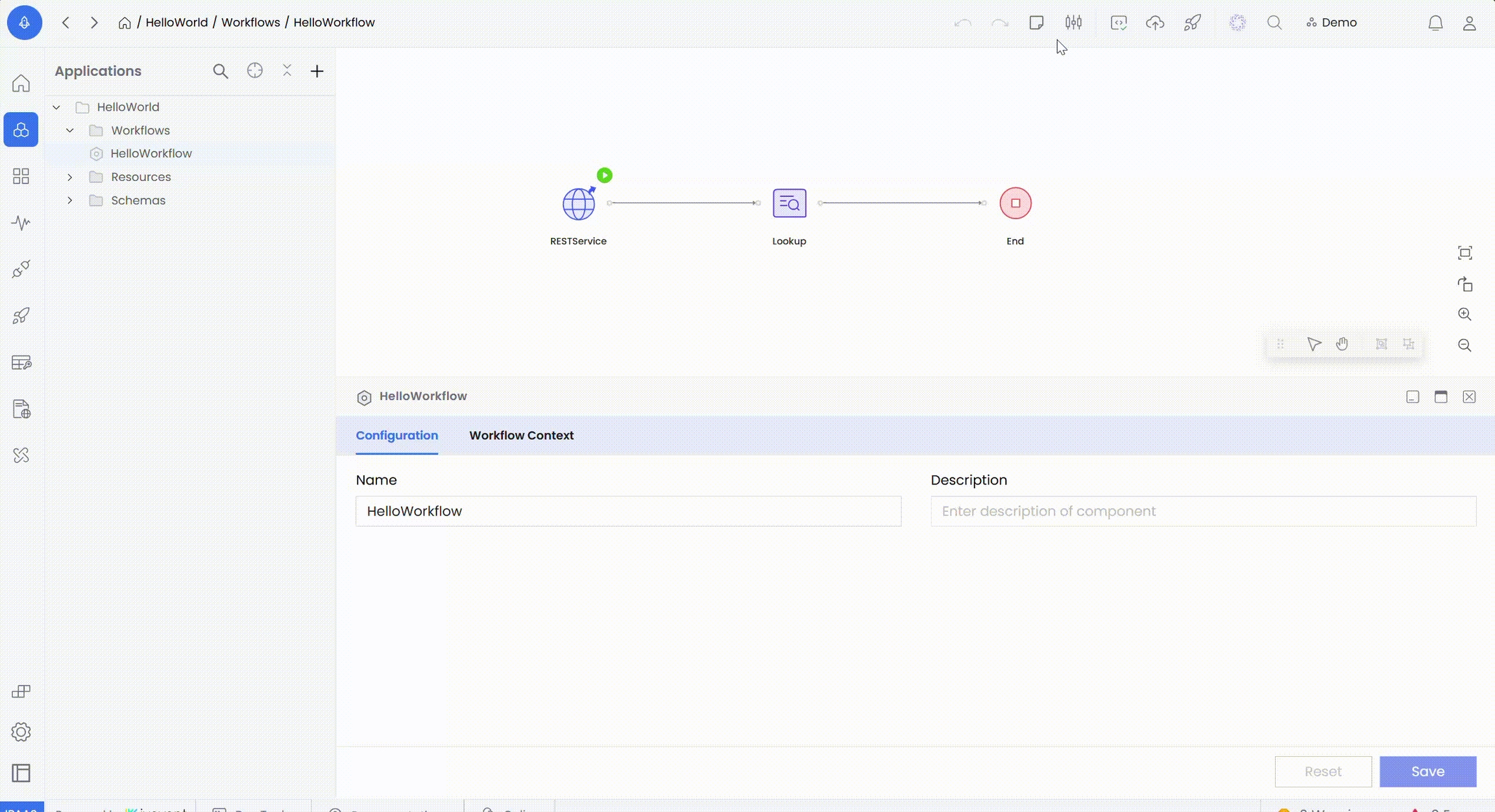The image size is (1495, 812).
Task: Collapse the HelloWorld folder
Action: [x=56, y=107]
